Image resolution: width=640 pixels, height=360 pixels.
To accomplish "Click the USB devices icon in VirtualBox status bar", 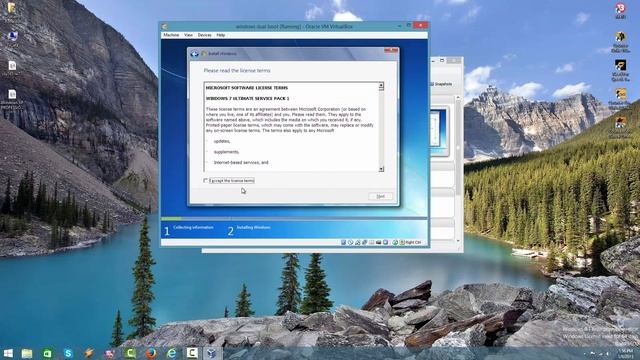I will (x=364, y=242).
